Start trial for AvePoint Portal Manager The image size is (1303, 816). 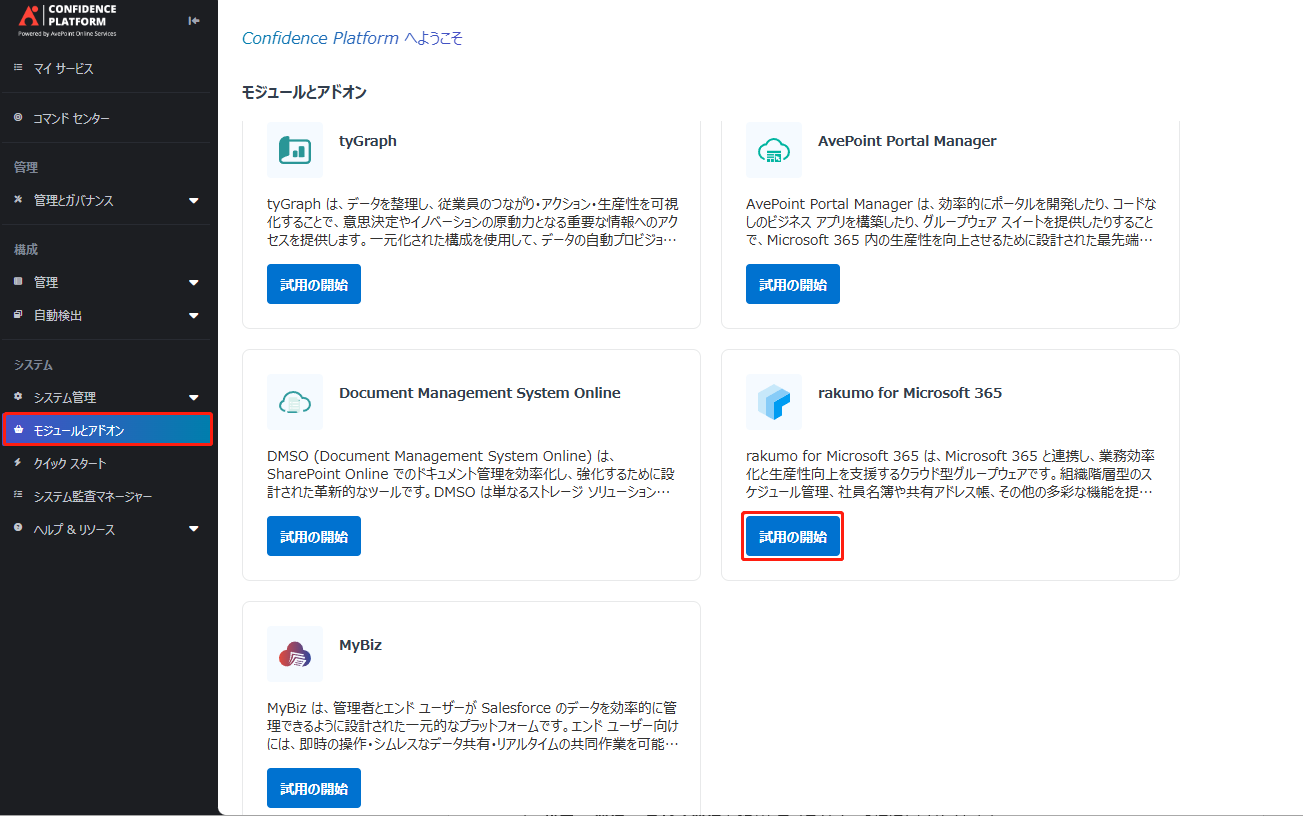793,284
